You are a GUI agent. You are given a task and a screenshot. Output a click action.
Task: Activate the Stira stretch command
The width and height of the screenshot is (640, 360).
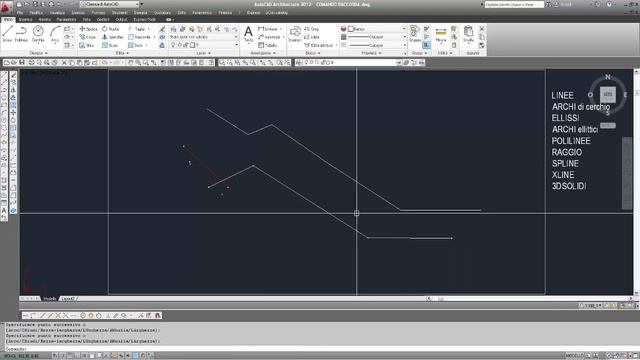(x=87, y=45)
